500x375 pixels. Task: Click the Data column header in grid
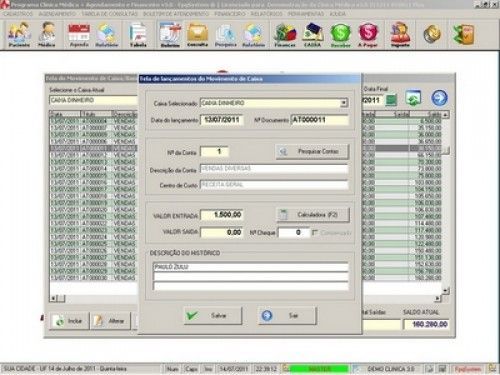[x=65, y=114]
